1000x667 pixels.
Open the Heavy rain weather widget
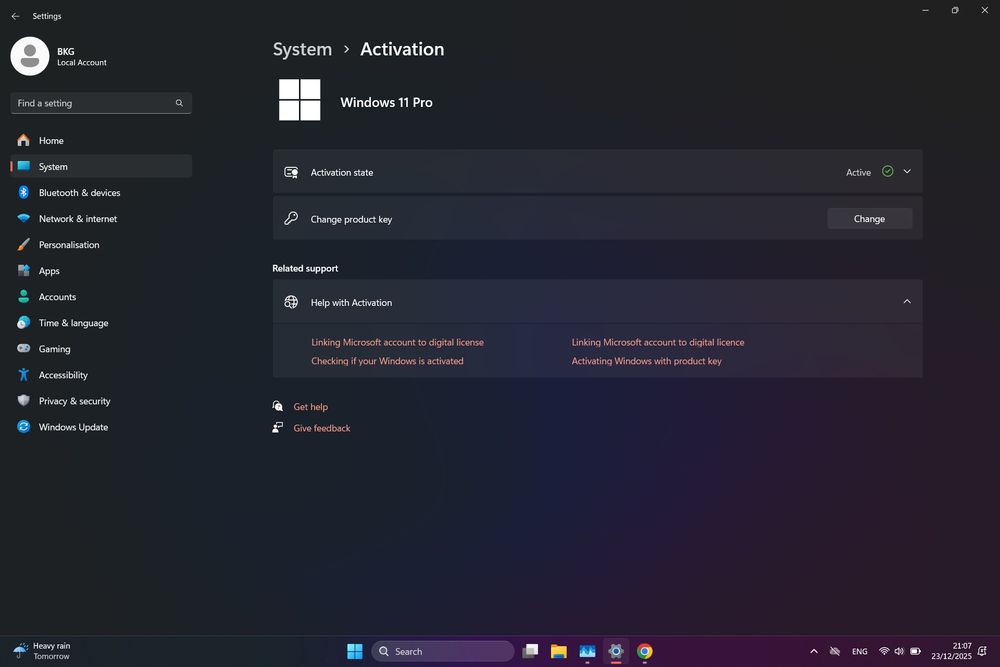(x=42, y=651)
